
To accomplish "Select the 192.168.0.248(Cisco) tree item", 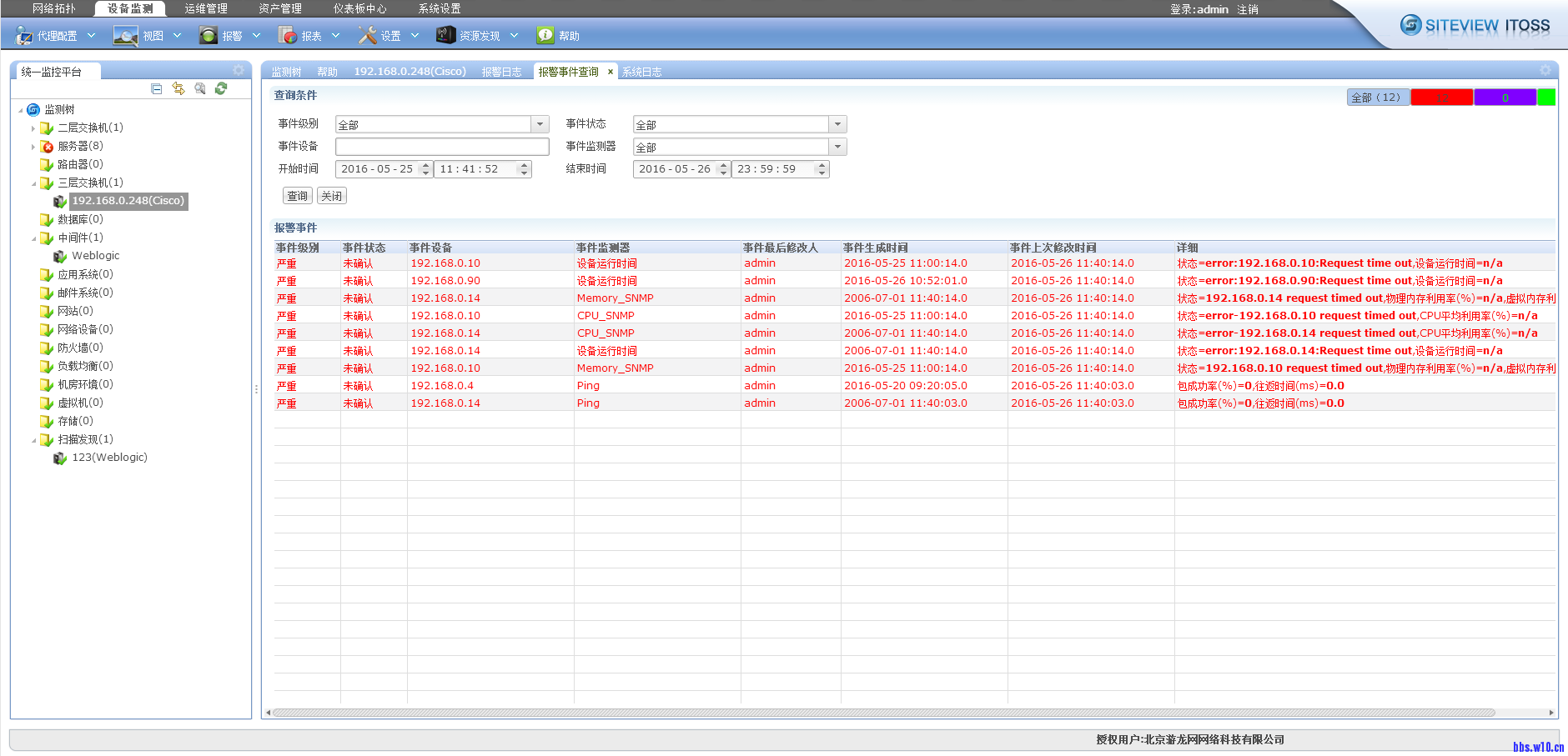I will 128,200.
